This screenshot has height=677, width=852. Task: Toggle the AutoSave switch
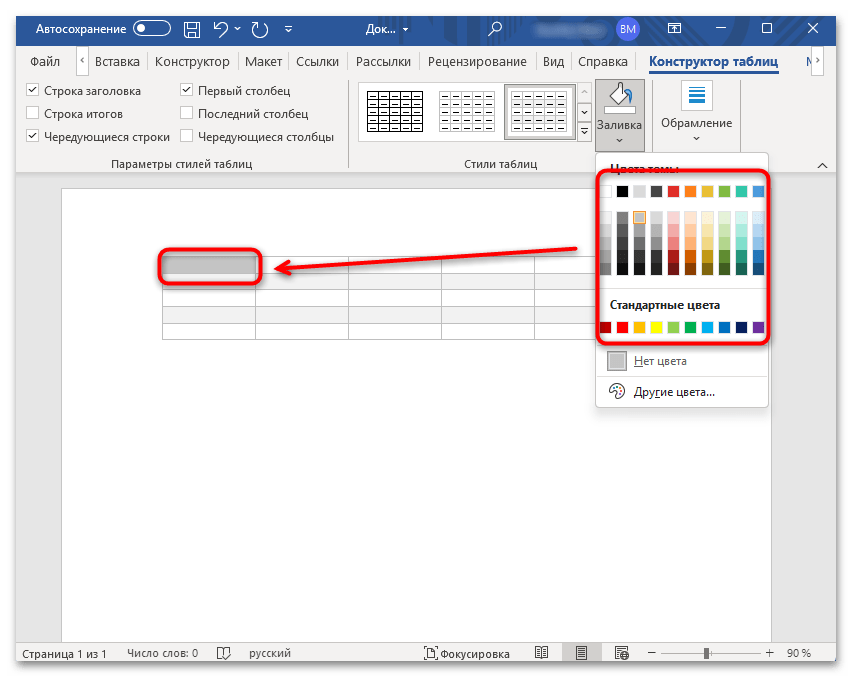click(152, 29)
